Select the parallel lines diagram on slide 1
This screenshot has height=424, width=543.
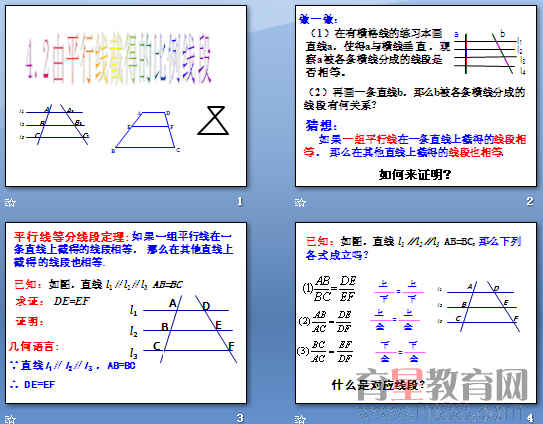54,124
